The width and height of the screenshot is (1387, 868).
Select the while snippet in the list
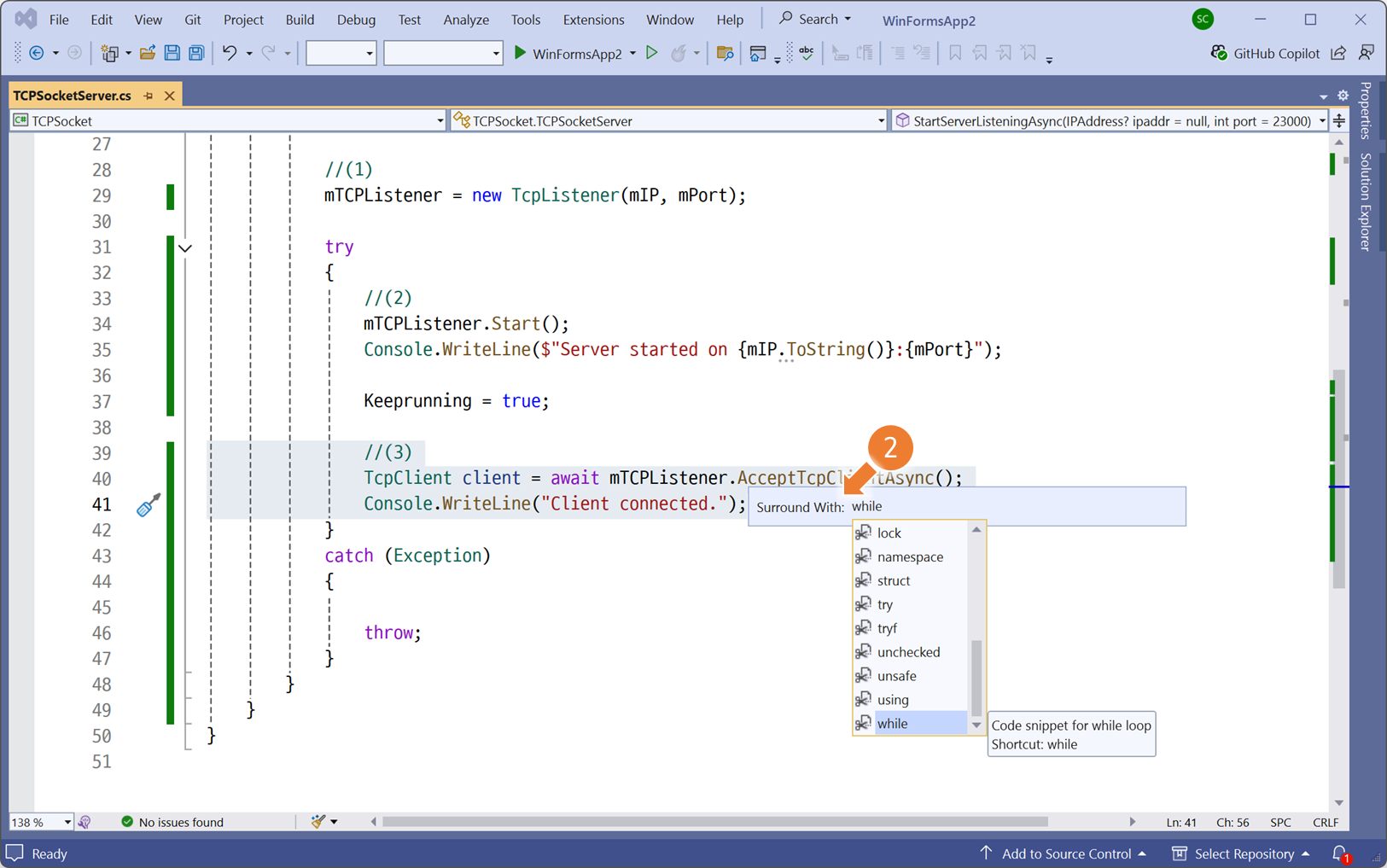point(911,724)
